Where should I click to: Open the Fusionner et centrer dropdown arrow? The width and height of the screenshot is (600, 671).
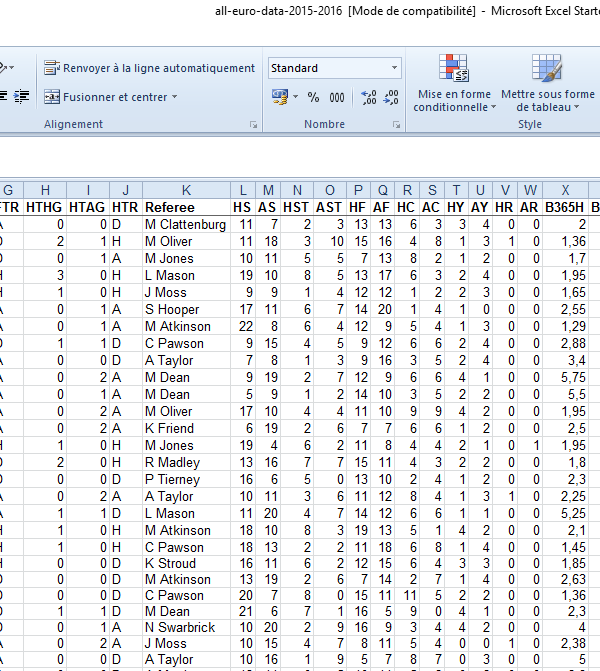[175, 97]
